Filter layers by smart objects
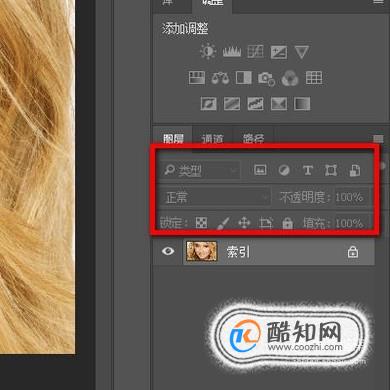The height and width of the screenshot is (390, 390). pyautogui.click(x=354, y=170)
